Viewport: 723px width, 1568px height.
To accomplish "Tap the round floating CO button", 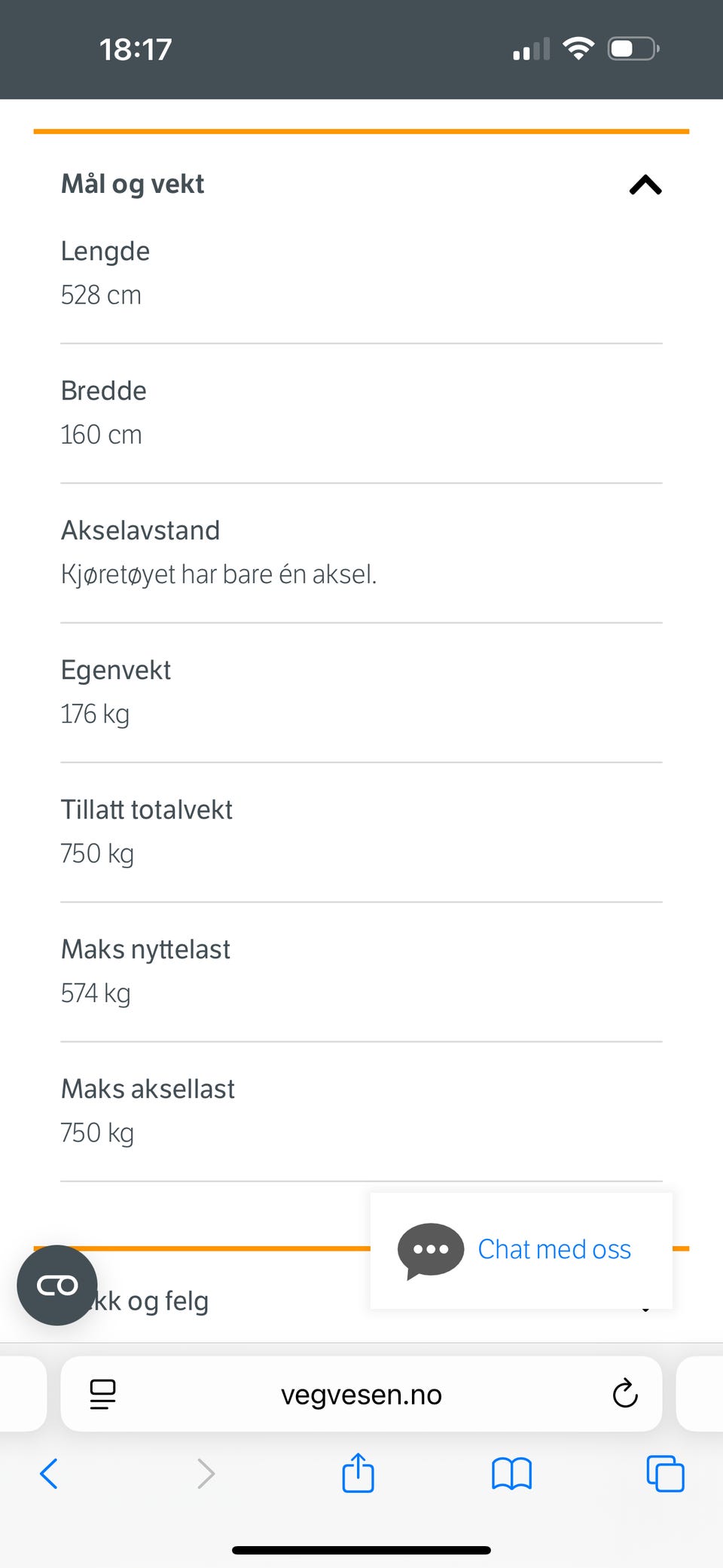I will 57,1285.
